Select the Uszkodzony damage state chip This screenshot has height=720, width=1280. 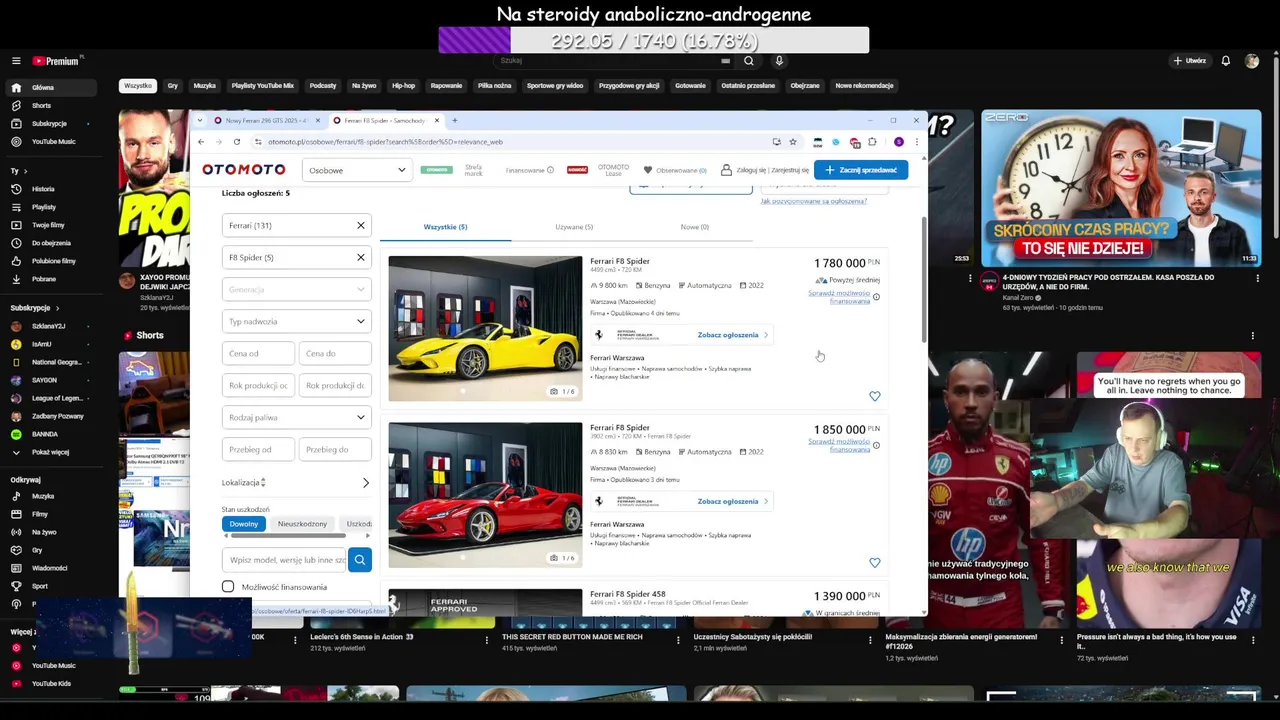(357, 524)
